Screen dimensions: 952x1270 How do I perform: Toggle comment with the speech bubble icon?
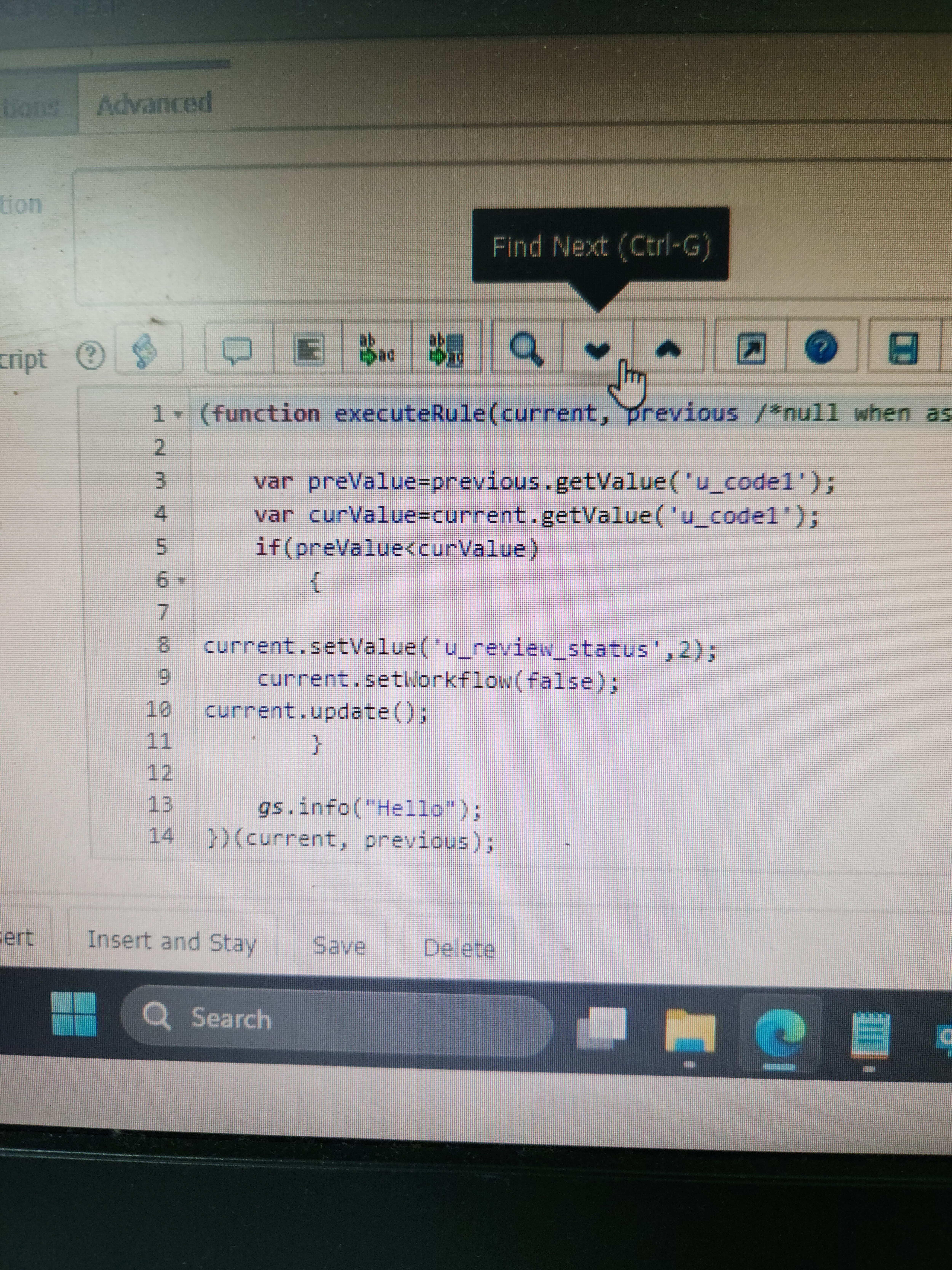(x=238, y=350)
